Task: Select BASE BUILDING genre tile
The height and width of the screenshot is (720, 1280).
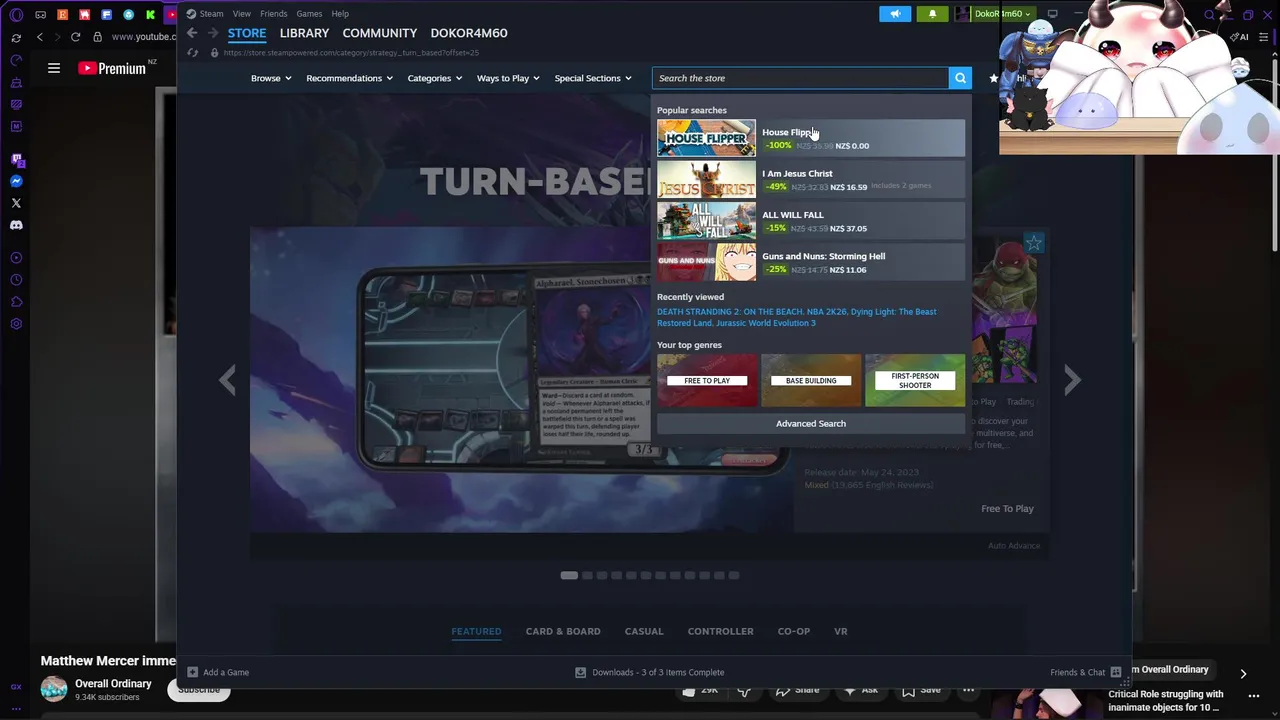Action: [811, 380]
